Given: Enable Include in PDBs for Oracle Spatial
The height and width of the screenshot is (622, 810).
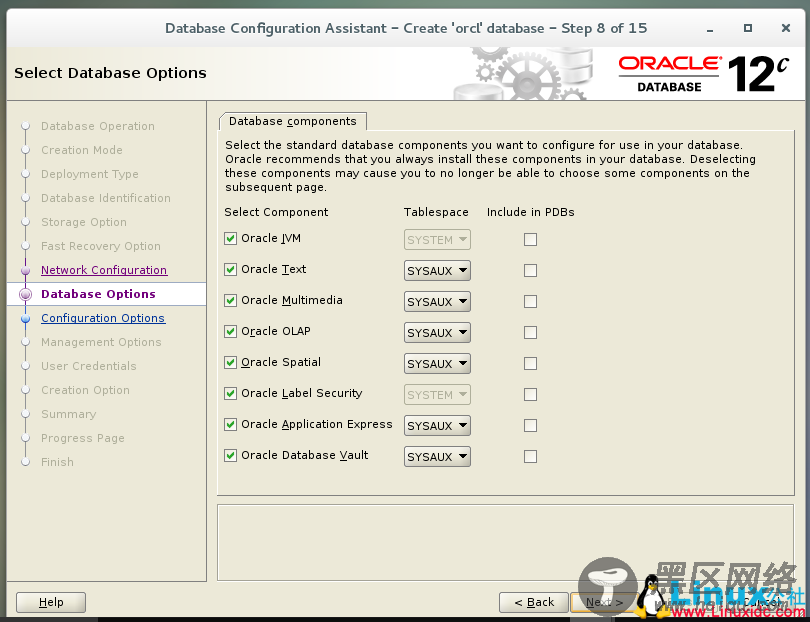Looking at the screenshot, I should click(x=530, y=364).
